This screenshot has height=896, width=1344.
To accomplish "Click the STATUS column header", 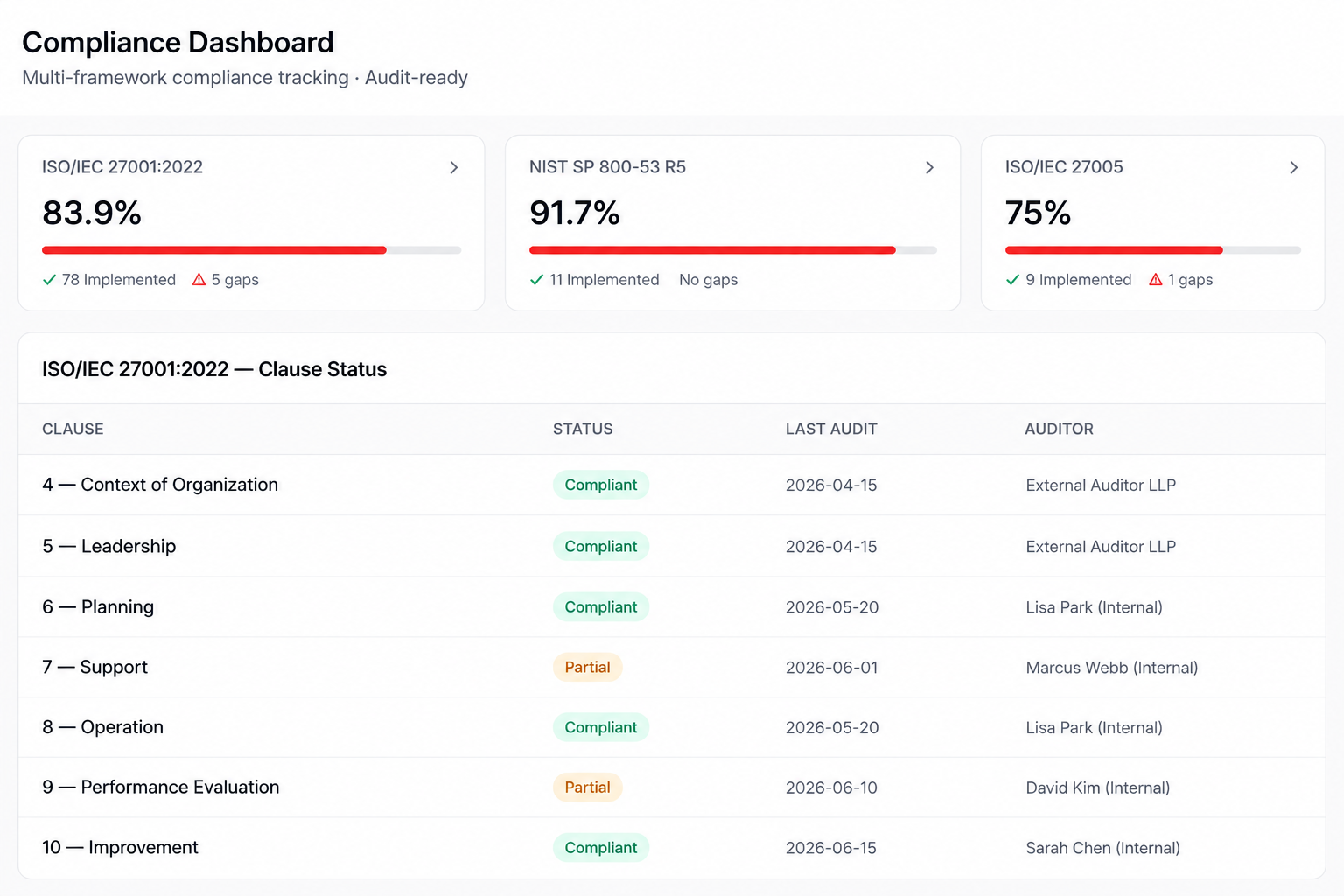I will 583,429.
